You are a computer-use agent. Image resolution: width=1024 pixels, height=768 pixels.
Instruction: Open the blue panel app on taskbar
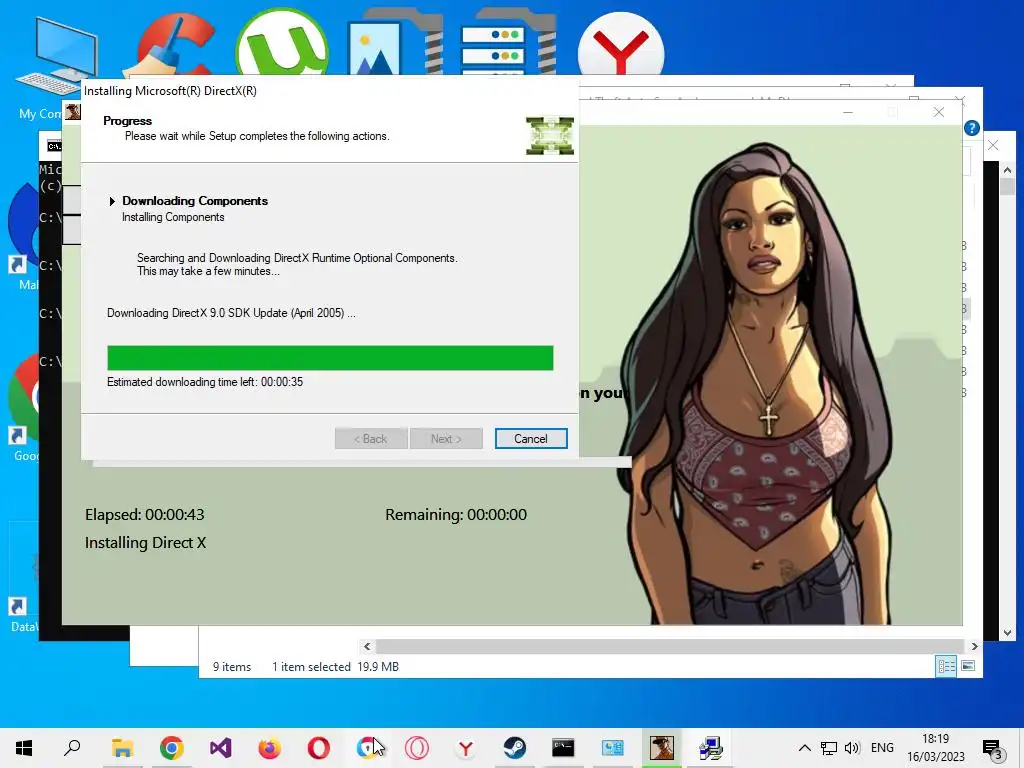point(613,748)
